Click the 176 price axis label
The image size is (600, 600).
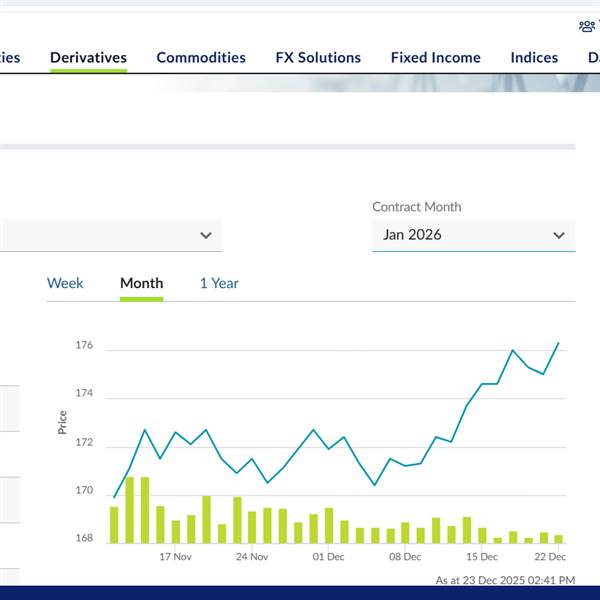coord(84,345)
